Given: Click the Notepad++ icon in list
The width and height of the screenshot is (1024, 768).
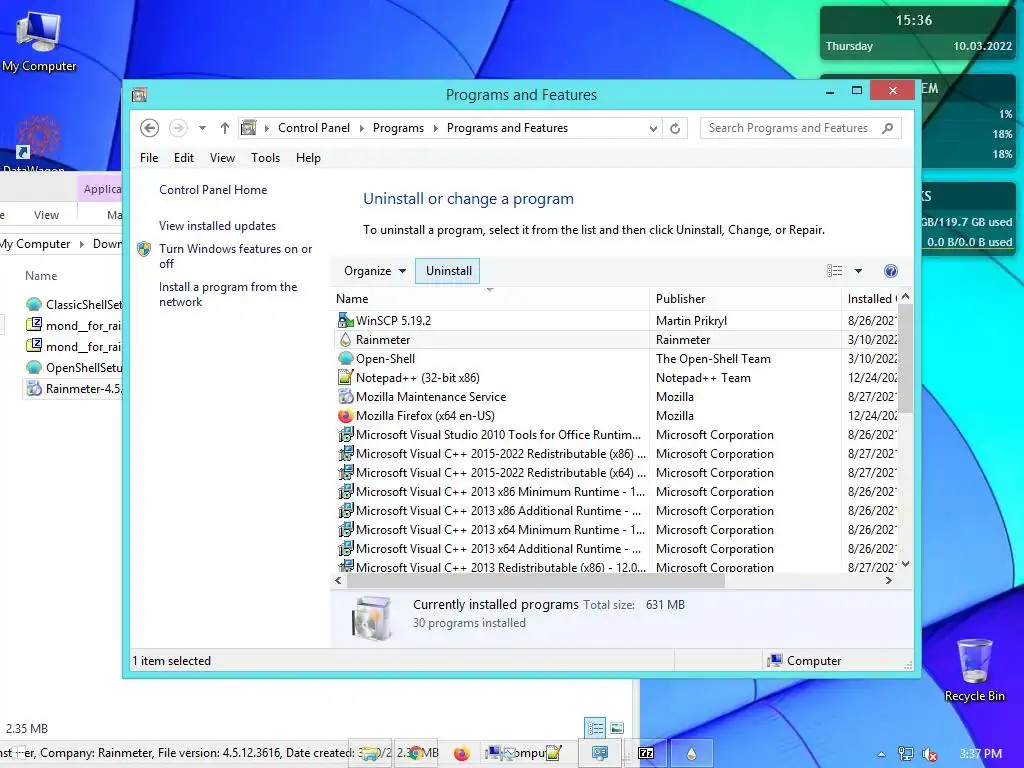Looking at the screenshot, I should click(345, 377).
